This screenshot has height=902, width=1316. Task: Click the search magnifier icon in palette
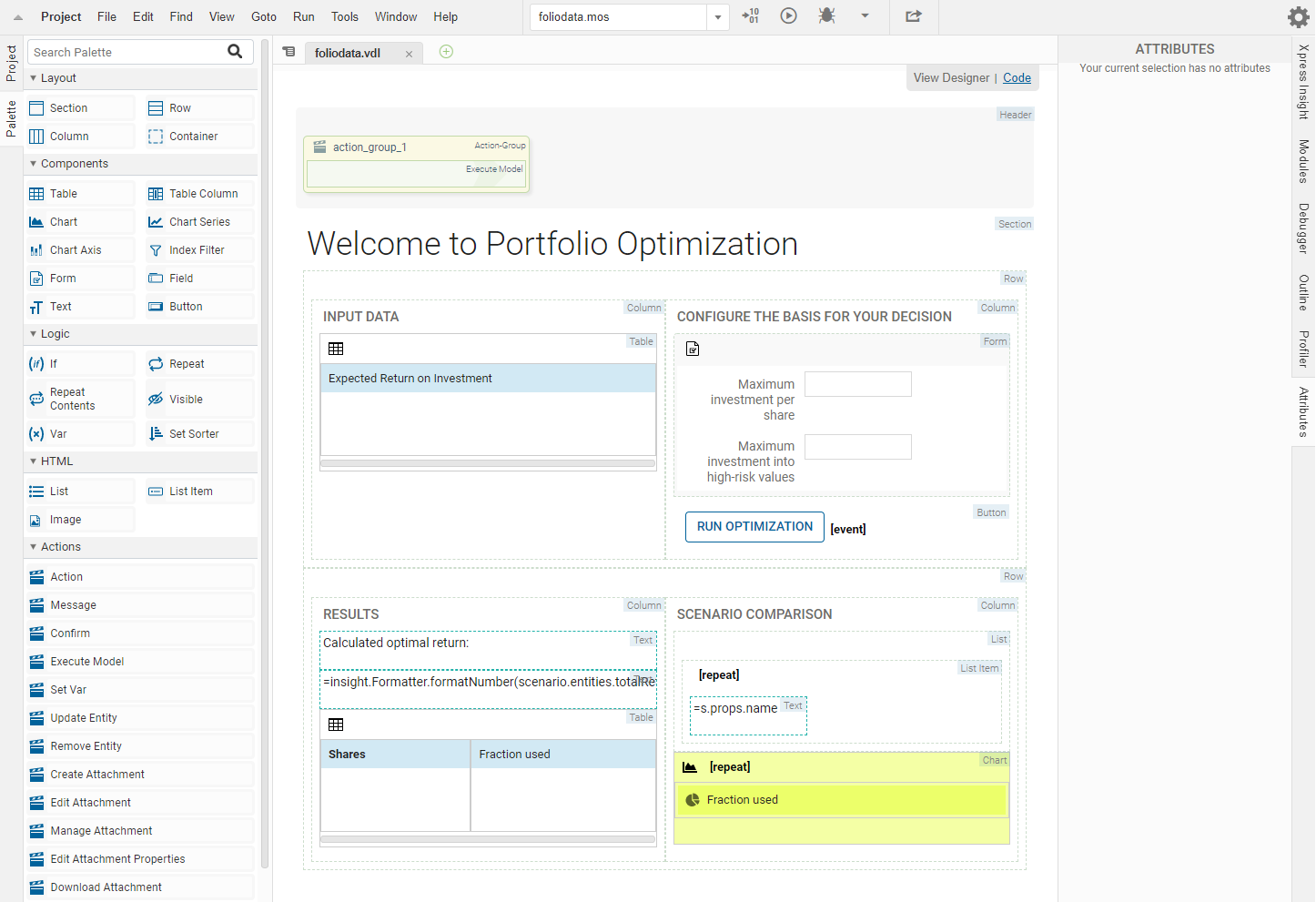coord(235,52)
